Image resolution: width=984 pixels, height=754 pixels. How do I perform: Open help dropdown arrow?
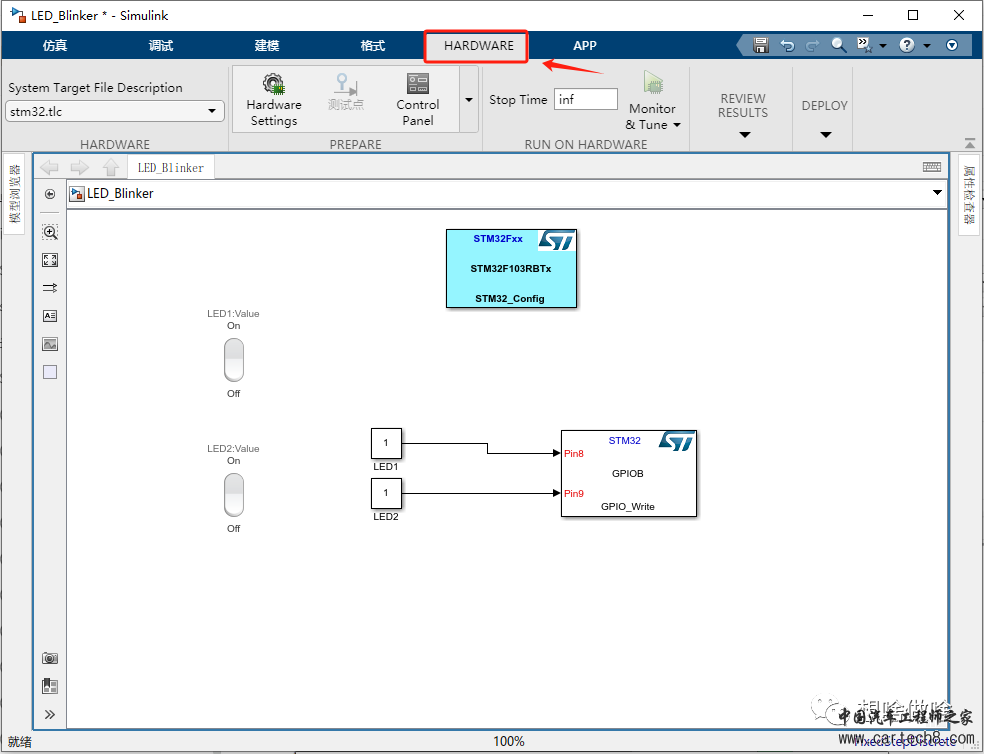926,45
